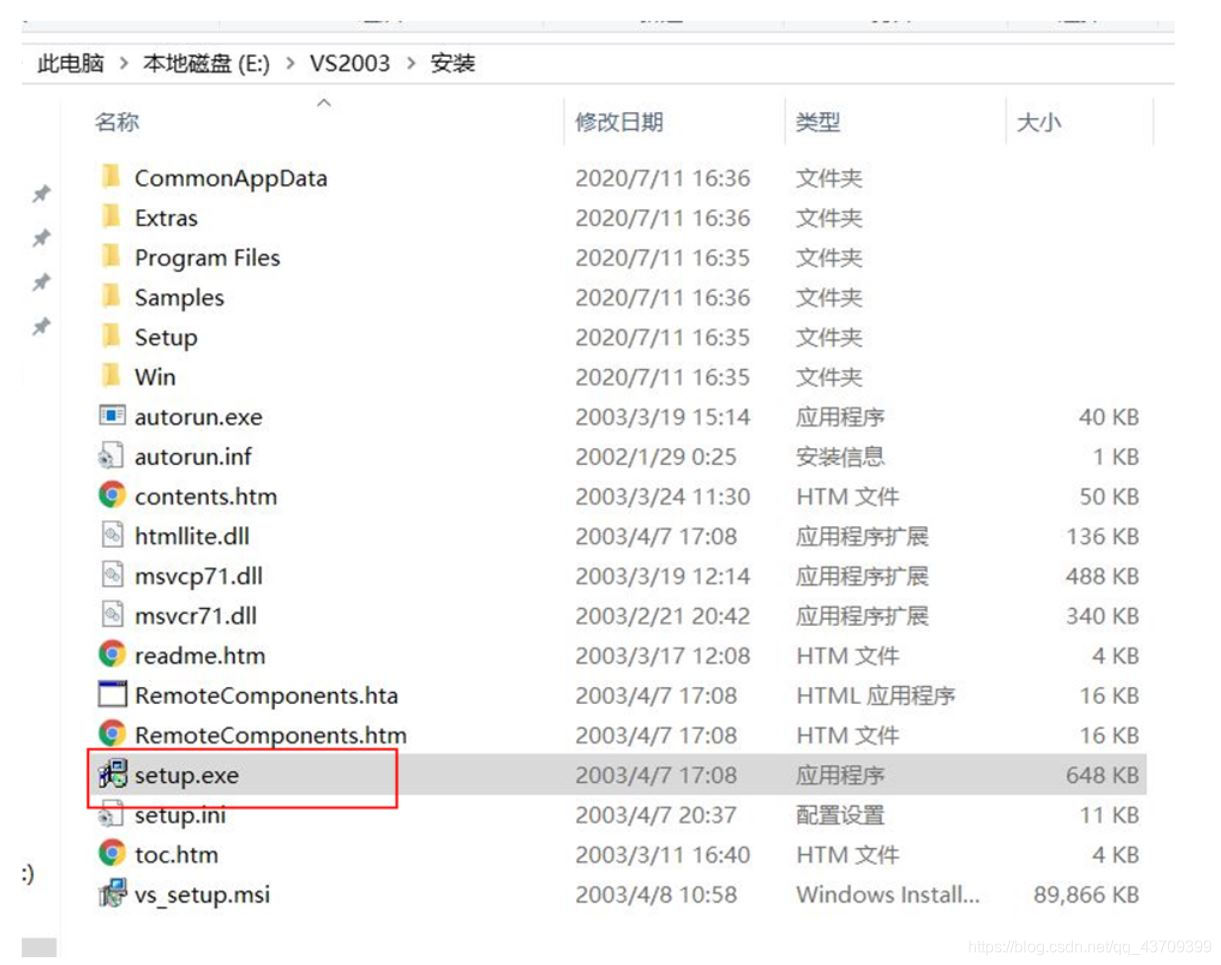The width and height of the screenshot is (1221, 965).
Task: Click the Windows Install... type cell
Action: (x=888, y=894)
